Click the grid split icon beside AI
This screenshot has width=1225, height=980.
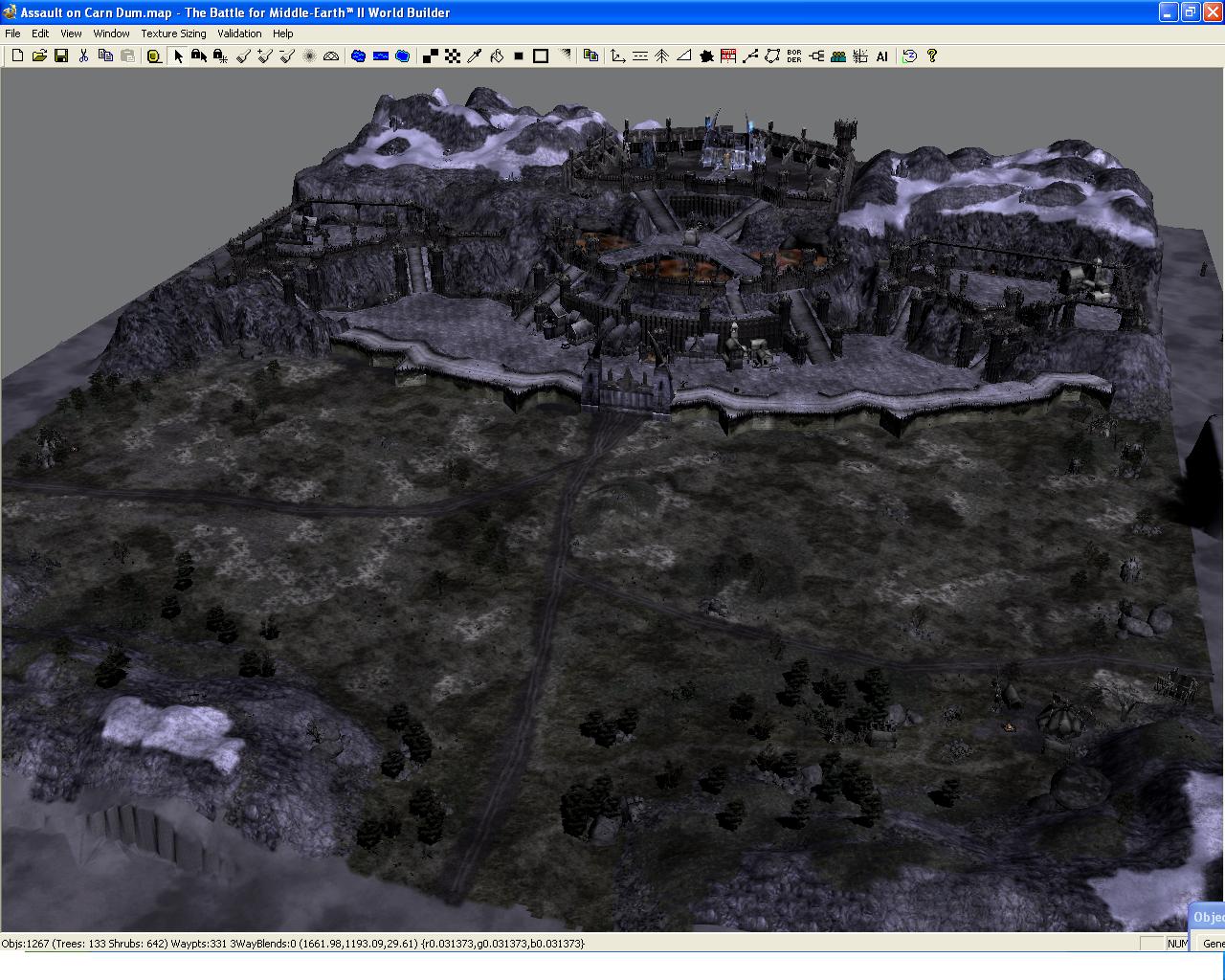point(860,56)
